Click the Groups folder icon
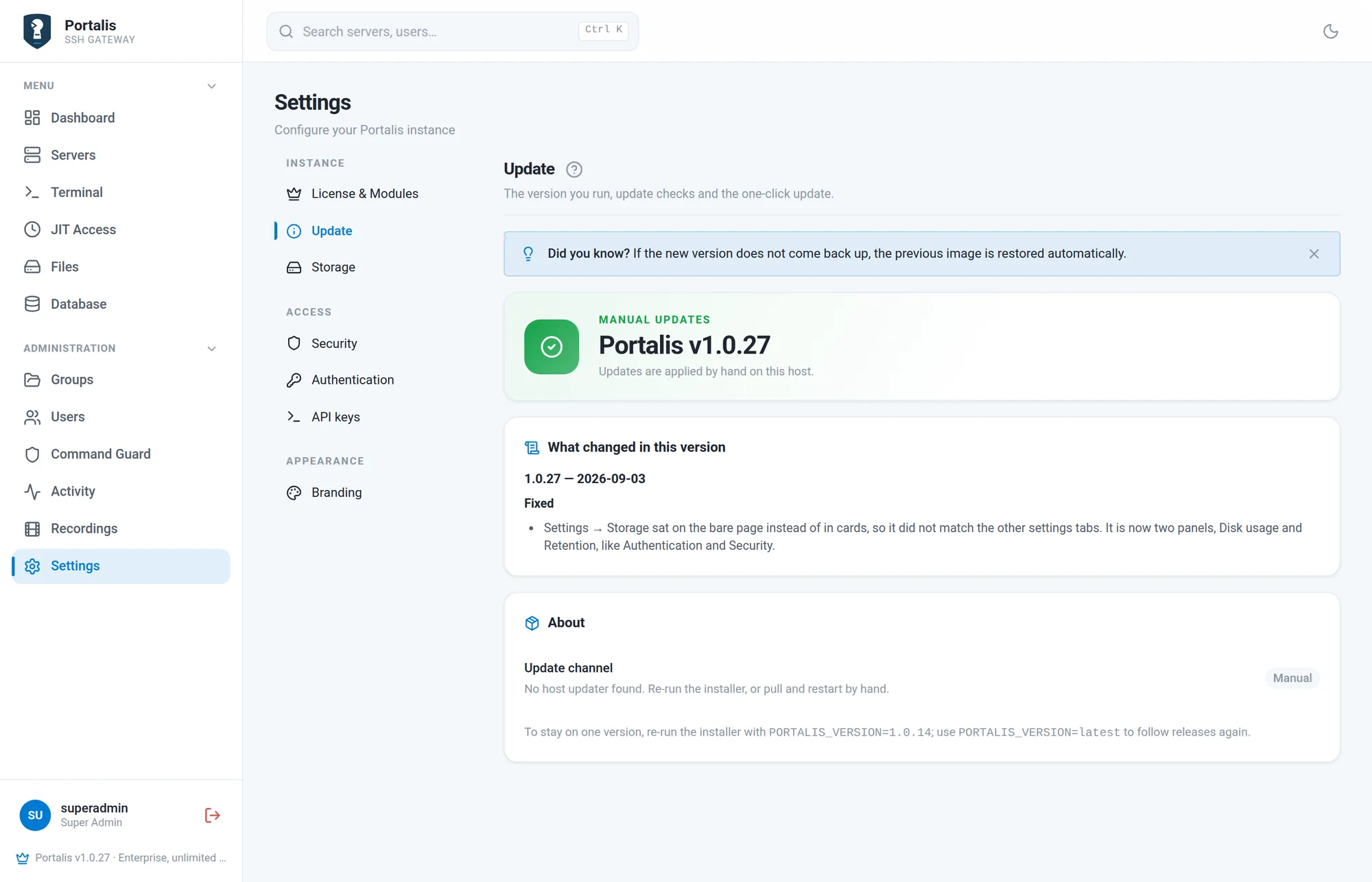This screenshot has height=882, width=1372. (32, 380)
